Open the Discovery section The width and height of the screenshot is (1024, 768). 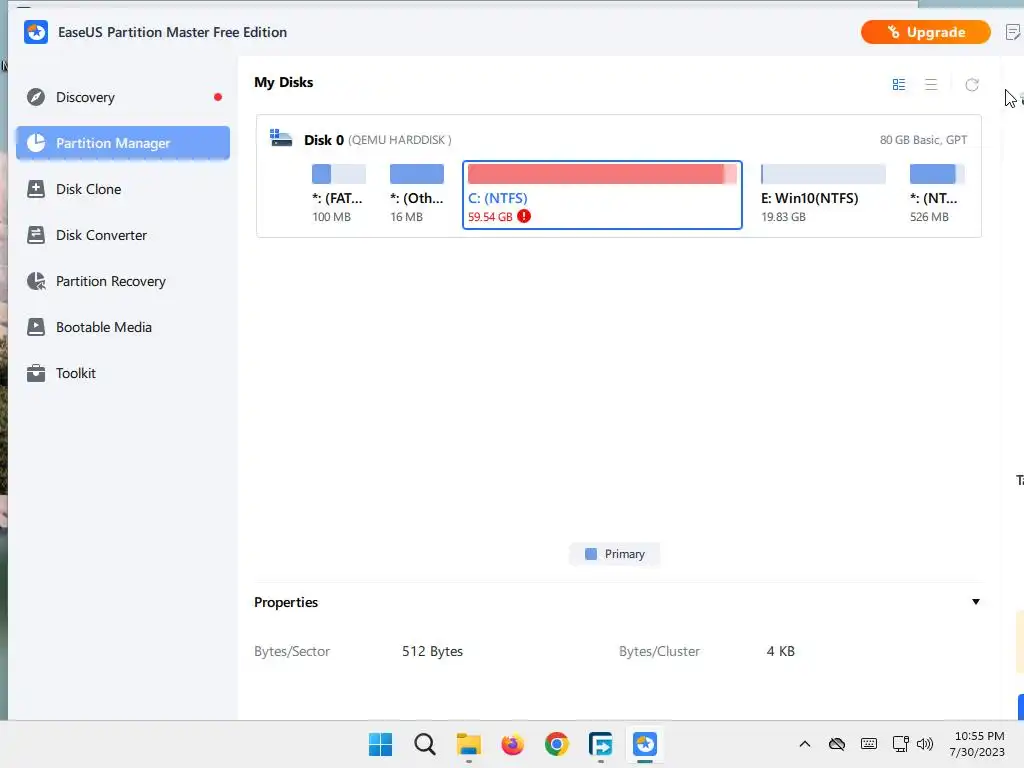[122, 97]
